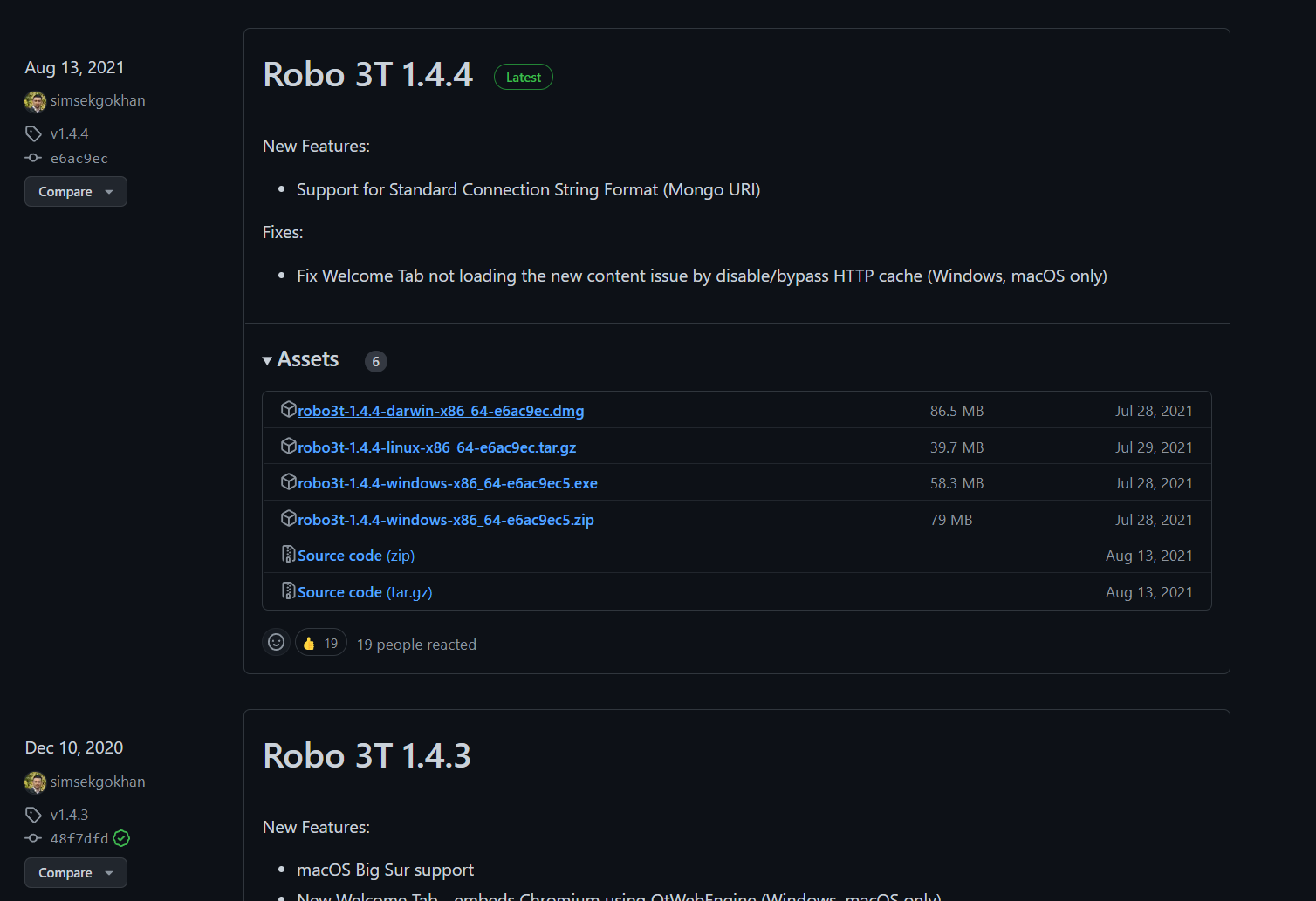
Task: Click the tag icon next to v1.4.4
Action: [33, 133]
